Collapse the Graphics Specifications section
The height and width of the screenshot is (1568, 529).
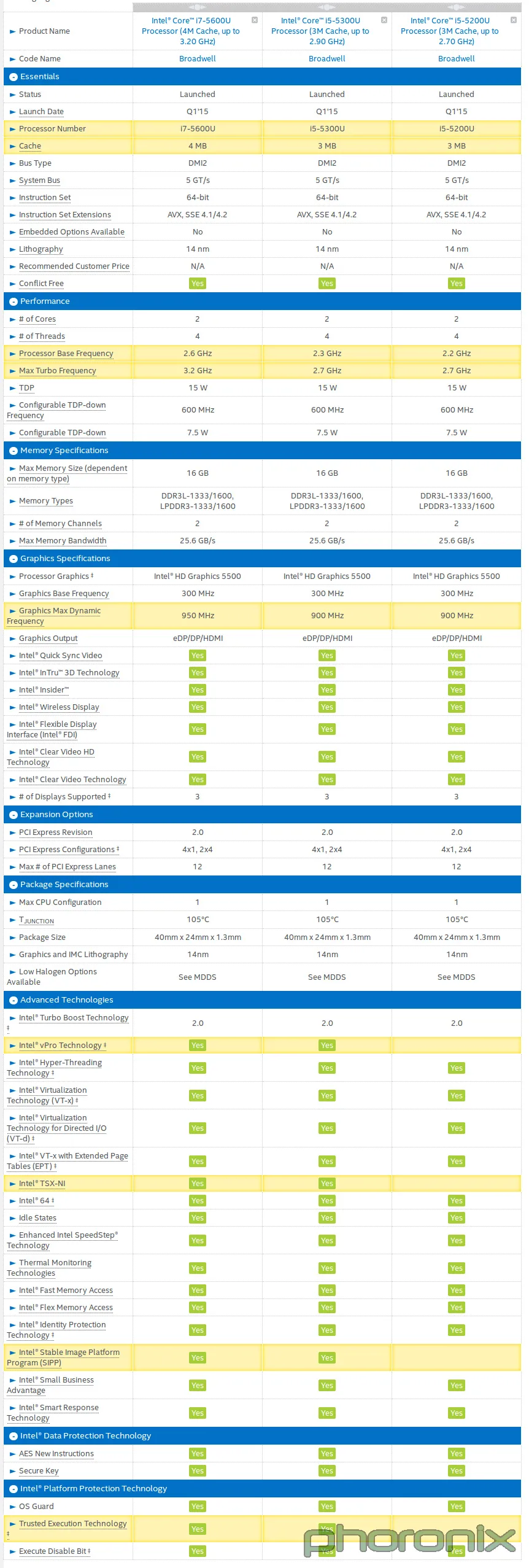click(14, 559)
